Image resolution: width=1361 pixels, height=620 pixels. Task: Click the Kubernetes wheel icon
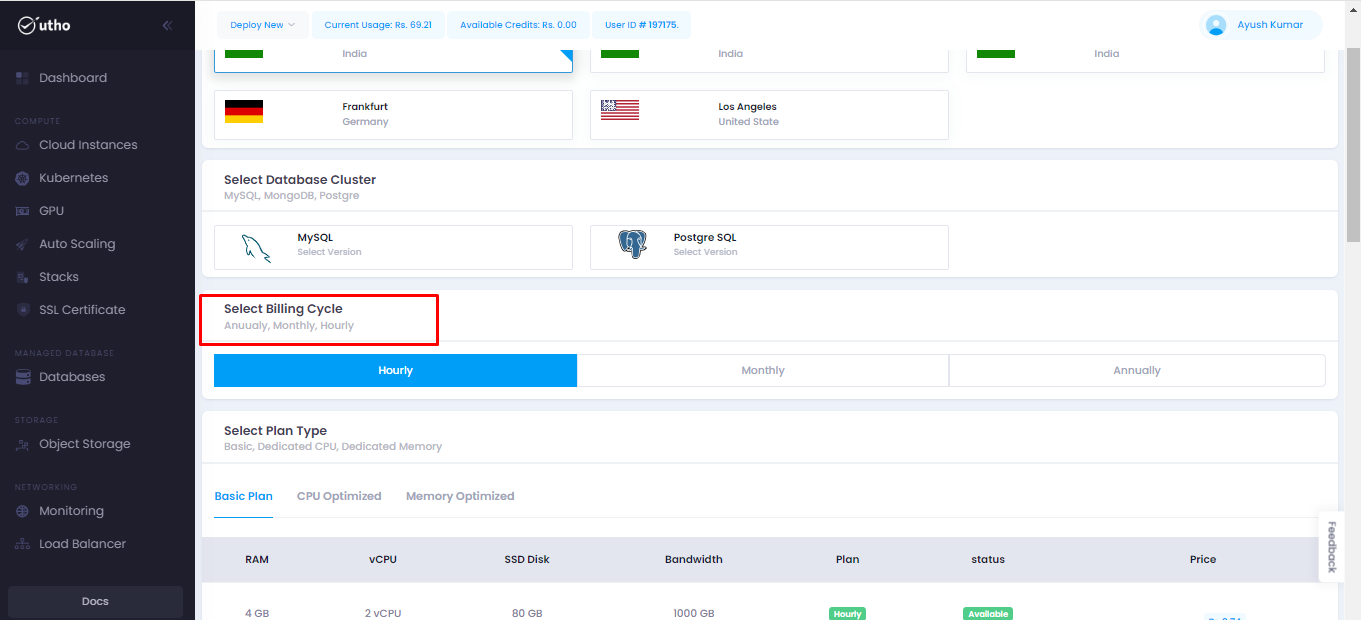click(22, 178)
